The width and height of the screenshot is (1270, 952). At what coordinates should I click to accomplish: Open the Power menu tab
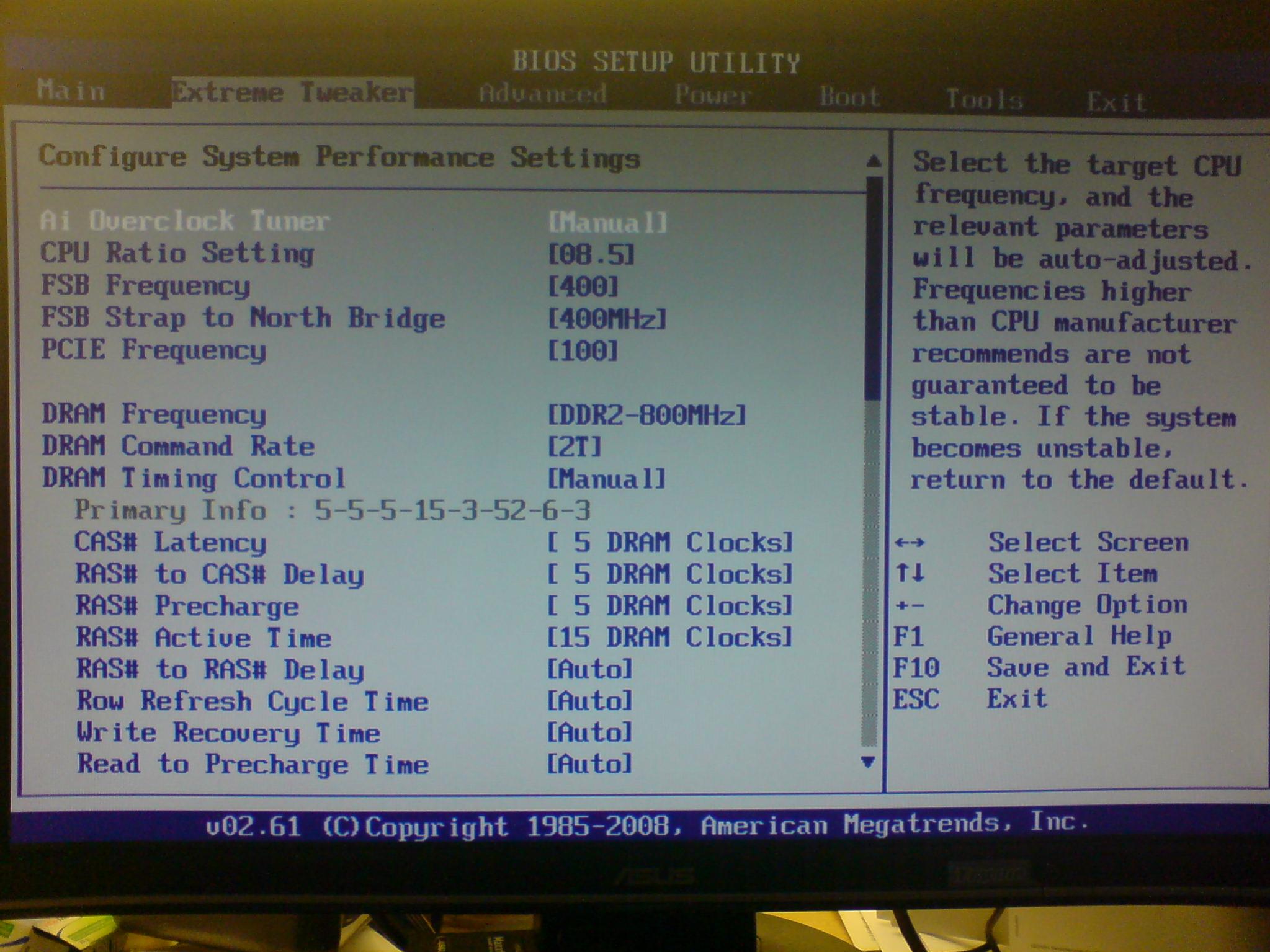click(x=712, y=96)
